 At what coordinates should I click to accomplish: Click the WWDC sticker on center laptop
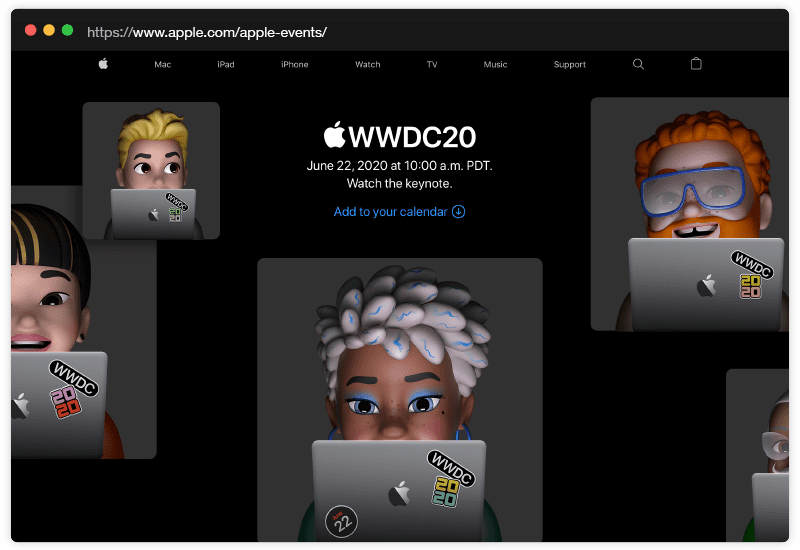pos(450,468)
